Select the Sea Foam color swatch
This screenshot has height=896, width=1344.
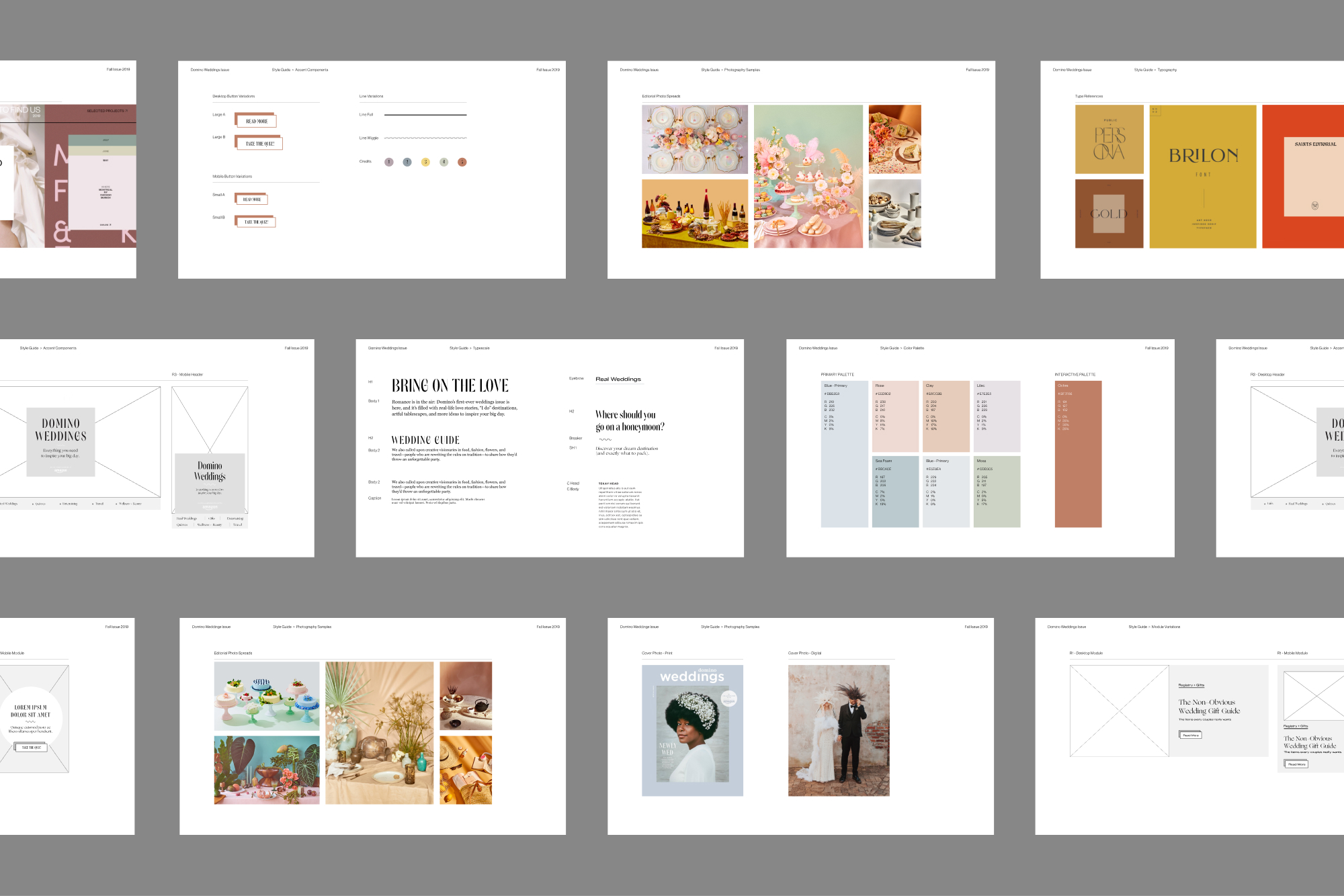coord(895,492)
